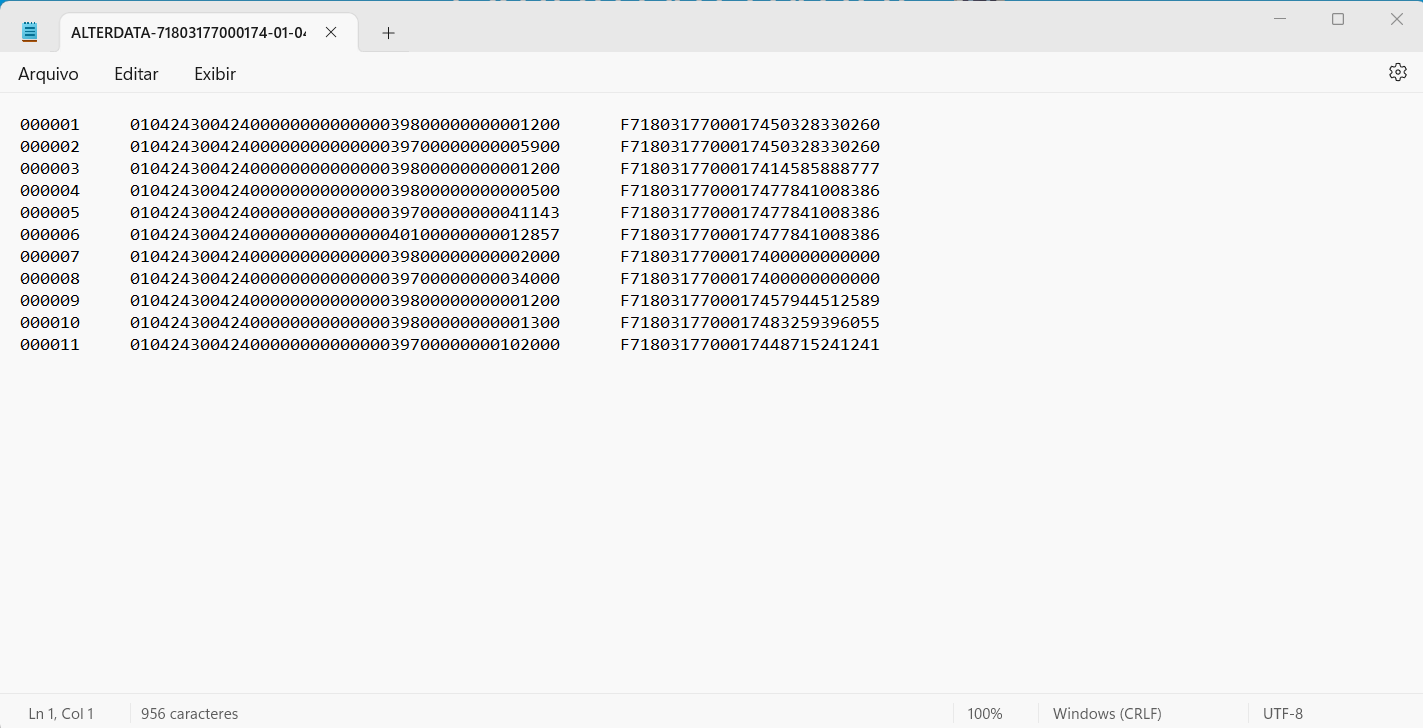This screenshot has height=728, width=1423.
Task: Click line number 000008
Action: (50, 279)
